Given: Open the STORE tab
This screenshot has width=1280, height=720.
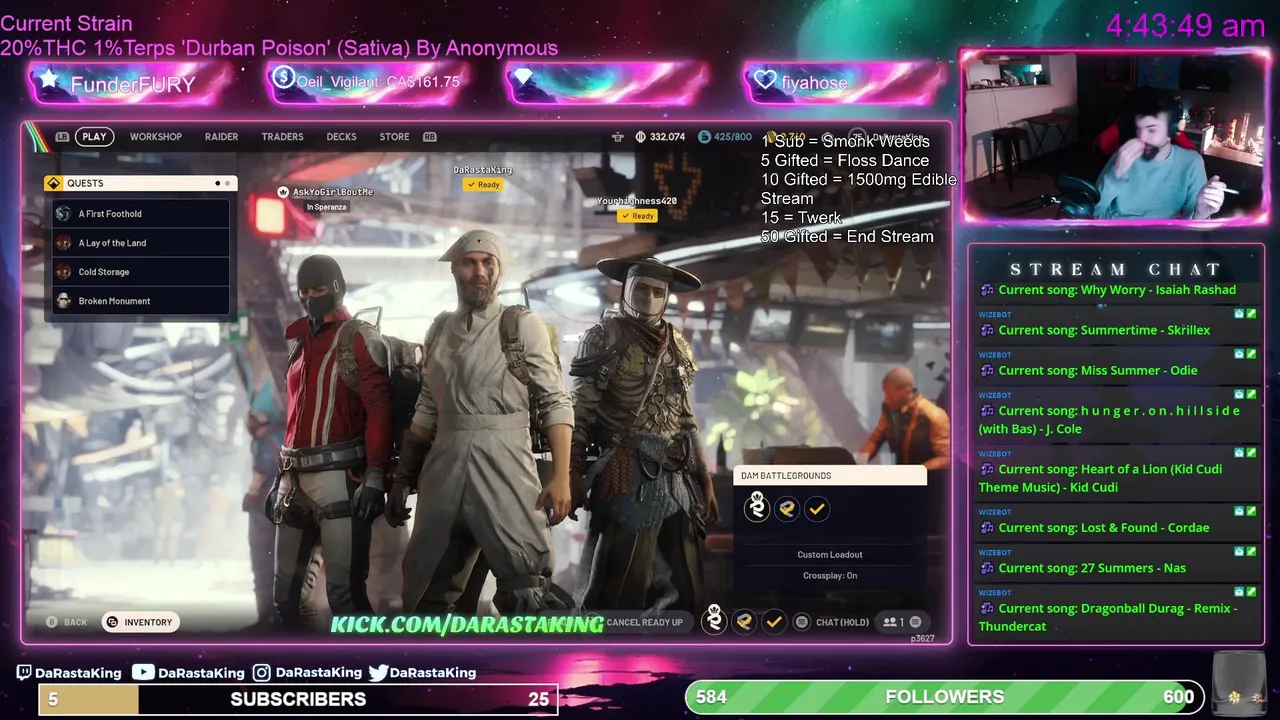Looking at the screenshot, I should pyautogui.click(x=394, y=137).
